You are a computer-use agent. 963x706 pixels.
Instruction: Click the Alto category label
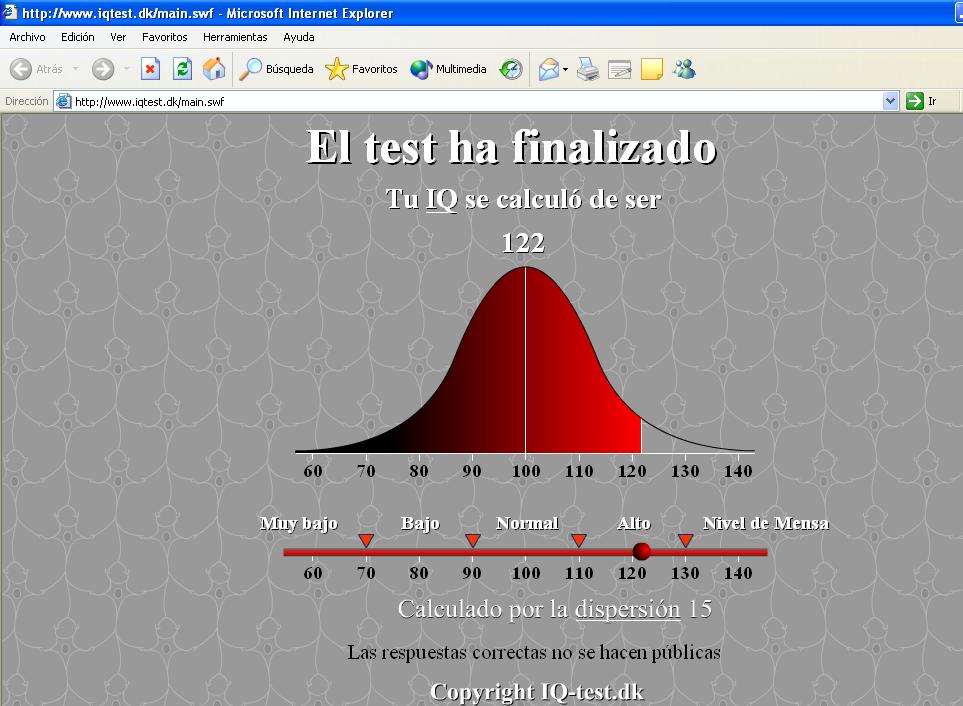634,523
